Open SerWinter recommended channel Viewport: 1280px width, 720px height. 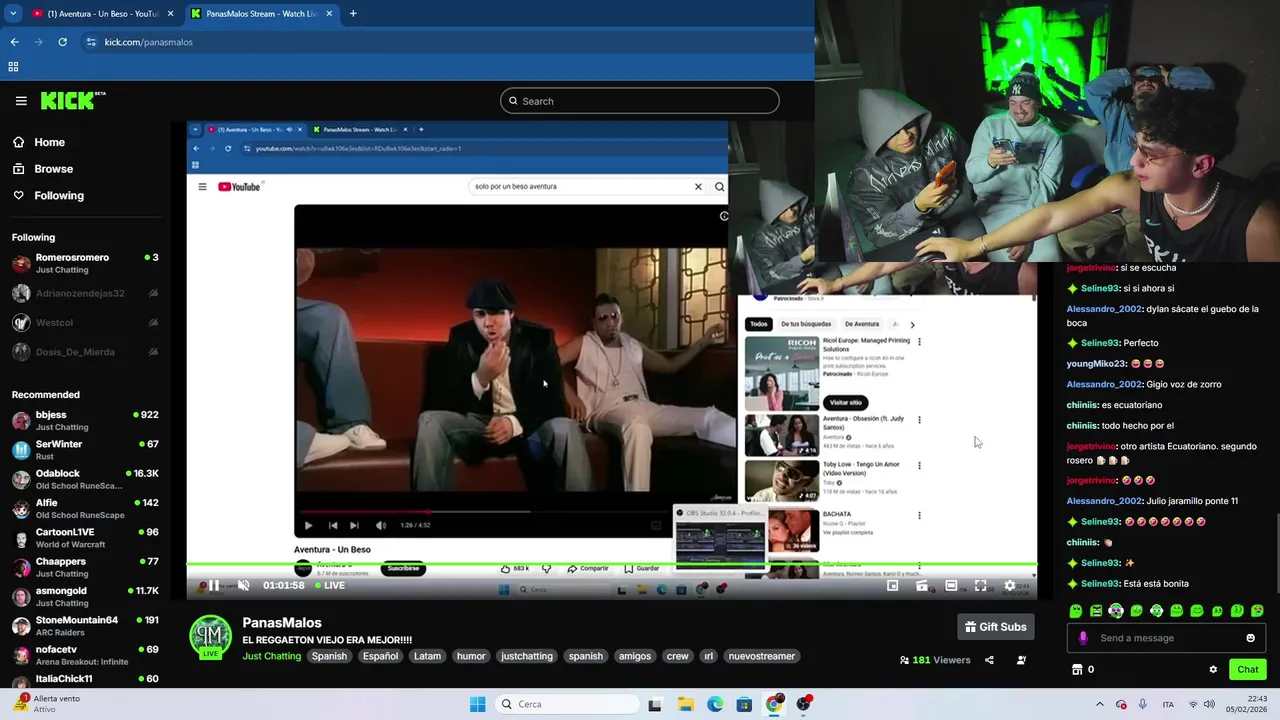pos(85,450)
